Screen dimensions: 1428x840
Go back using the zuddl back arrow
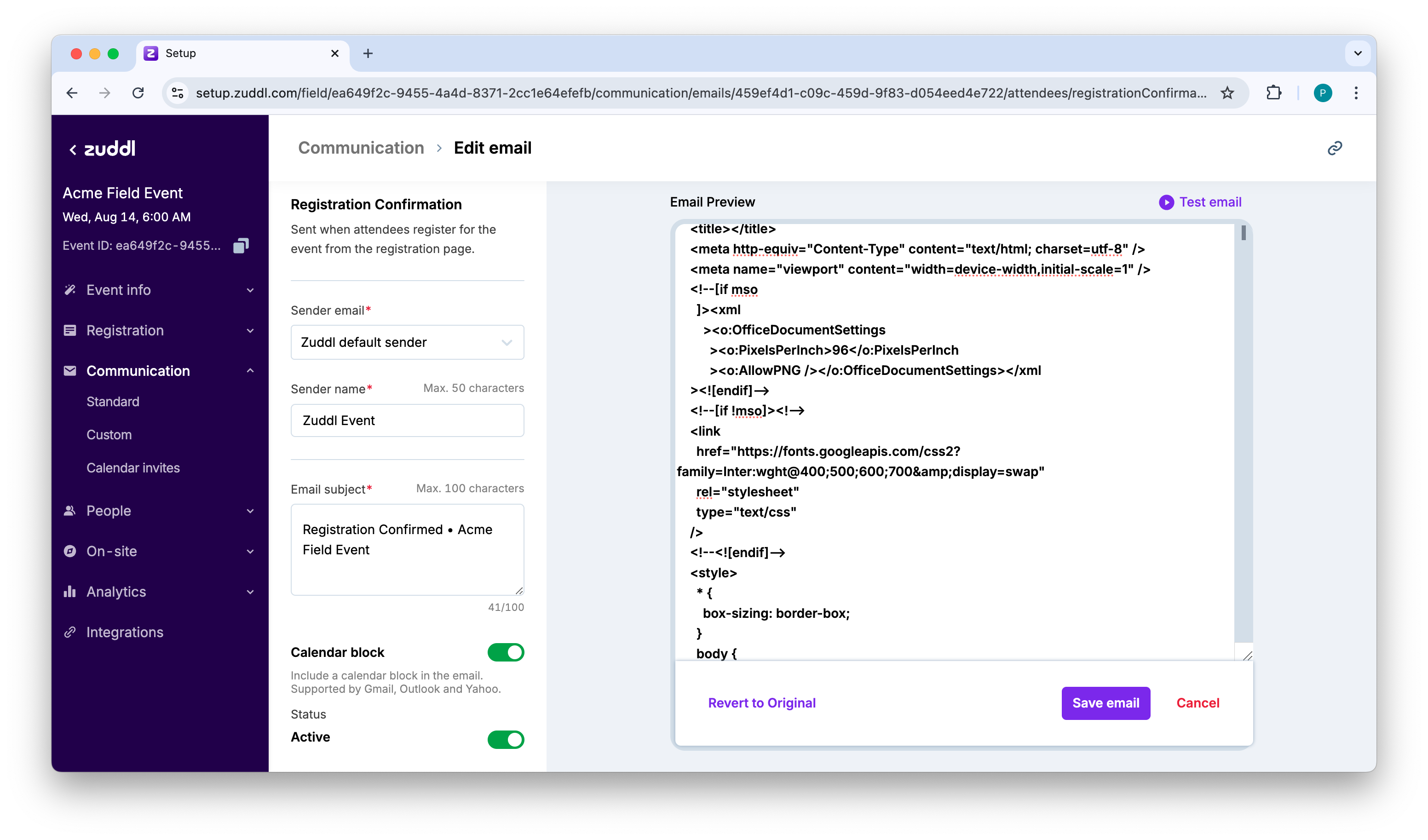73,150
